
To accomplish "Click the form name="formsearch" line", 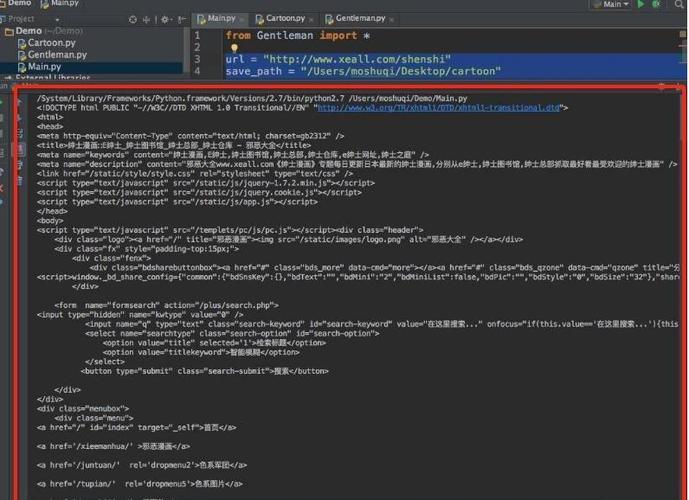I will click(167, 305).
